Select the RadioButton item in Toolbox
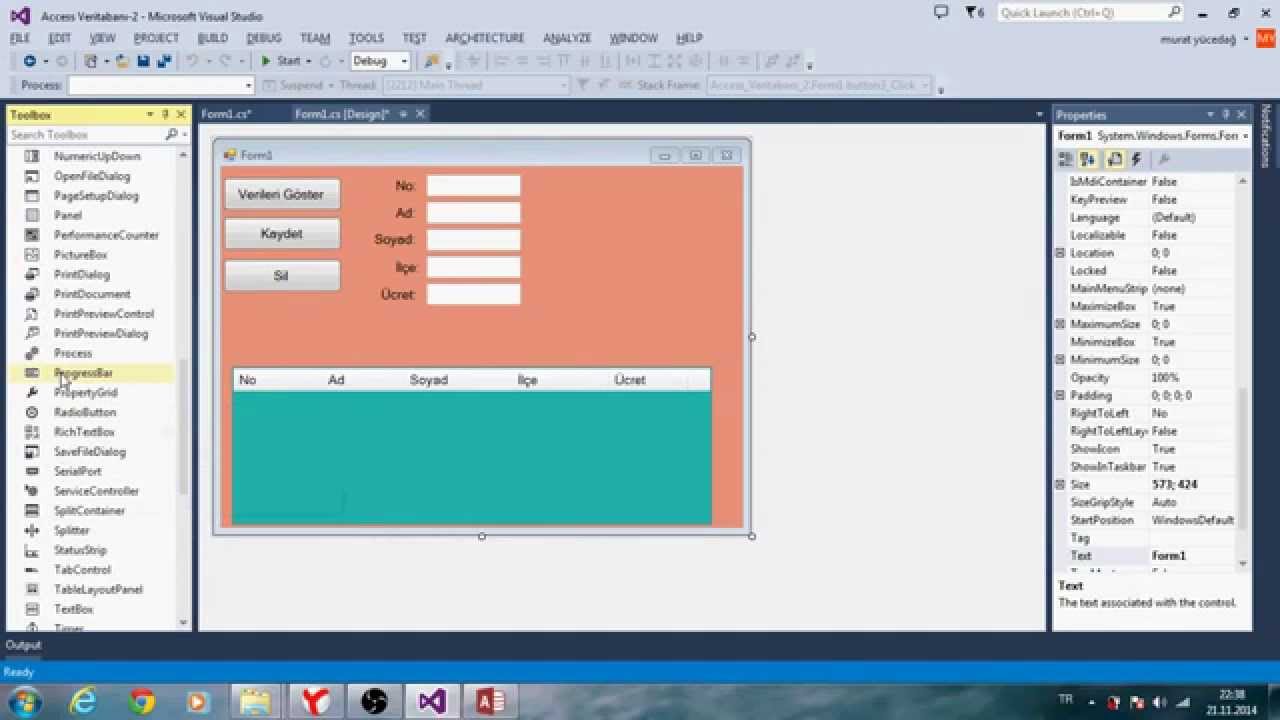 (x=85, y=412)
